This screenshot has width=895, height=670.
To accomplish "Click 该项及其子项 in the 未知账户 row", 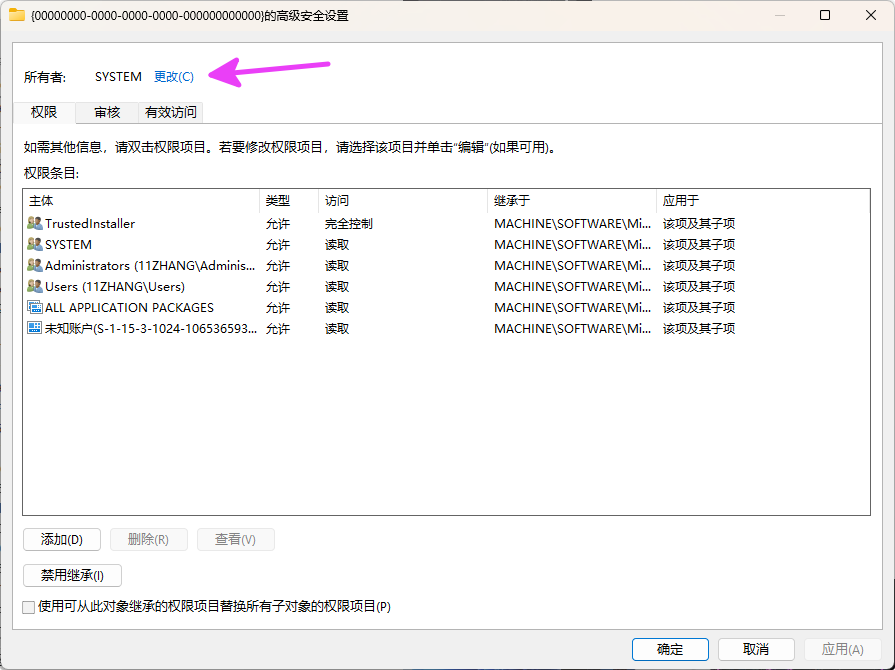I will [699, 328].
